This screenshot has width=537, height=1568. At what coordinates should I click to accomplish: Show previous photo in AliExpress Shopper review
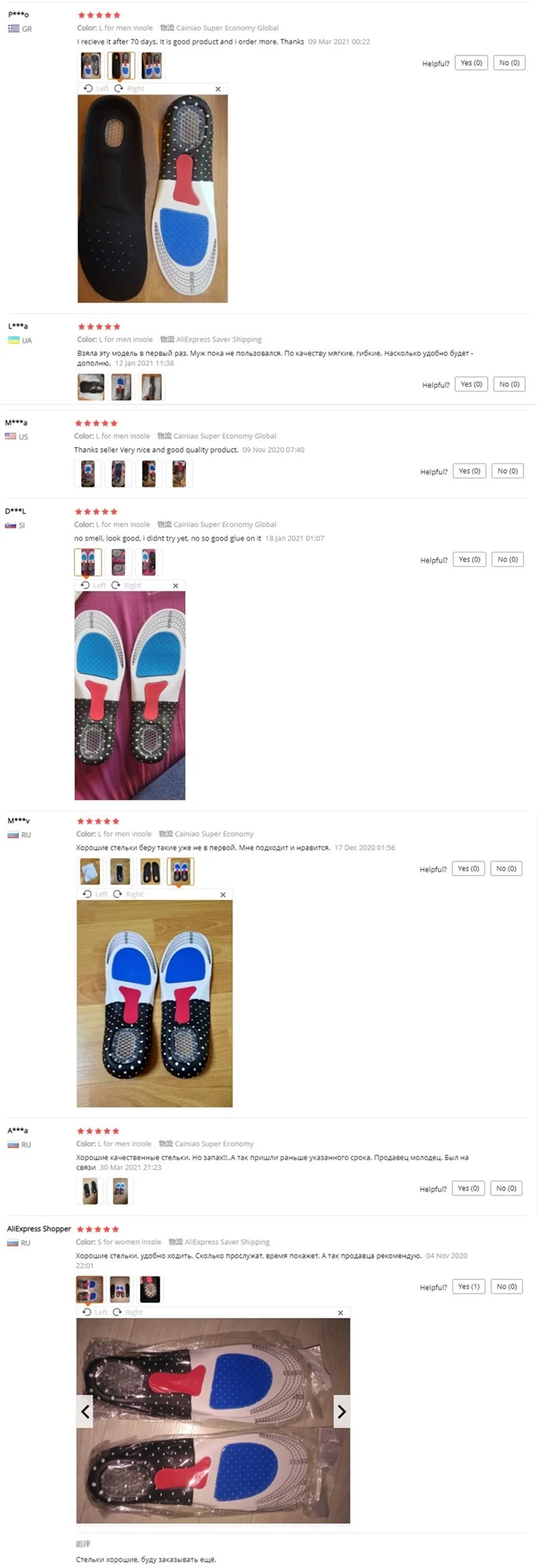85,1412
